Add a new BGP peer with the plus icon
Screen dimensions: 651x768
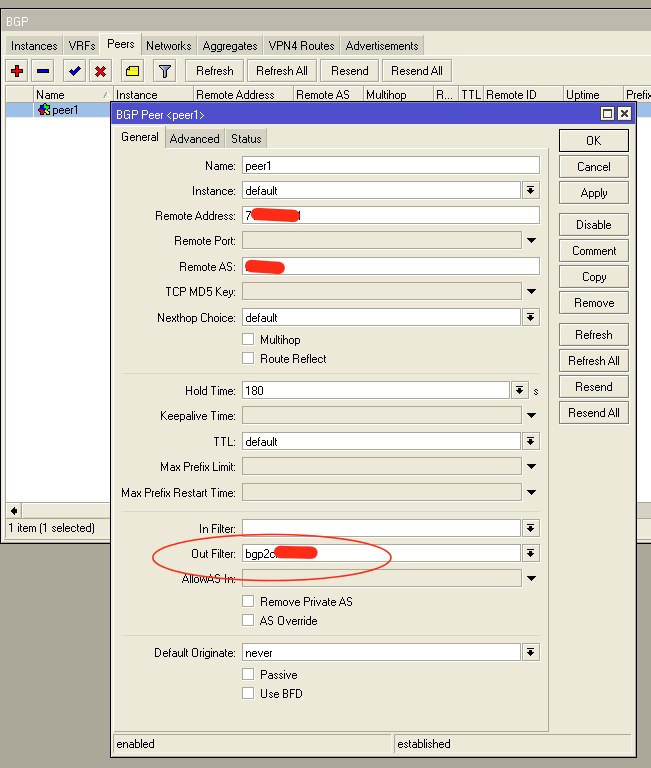pyautogui.click(x=17, y=71)
